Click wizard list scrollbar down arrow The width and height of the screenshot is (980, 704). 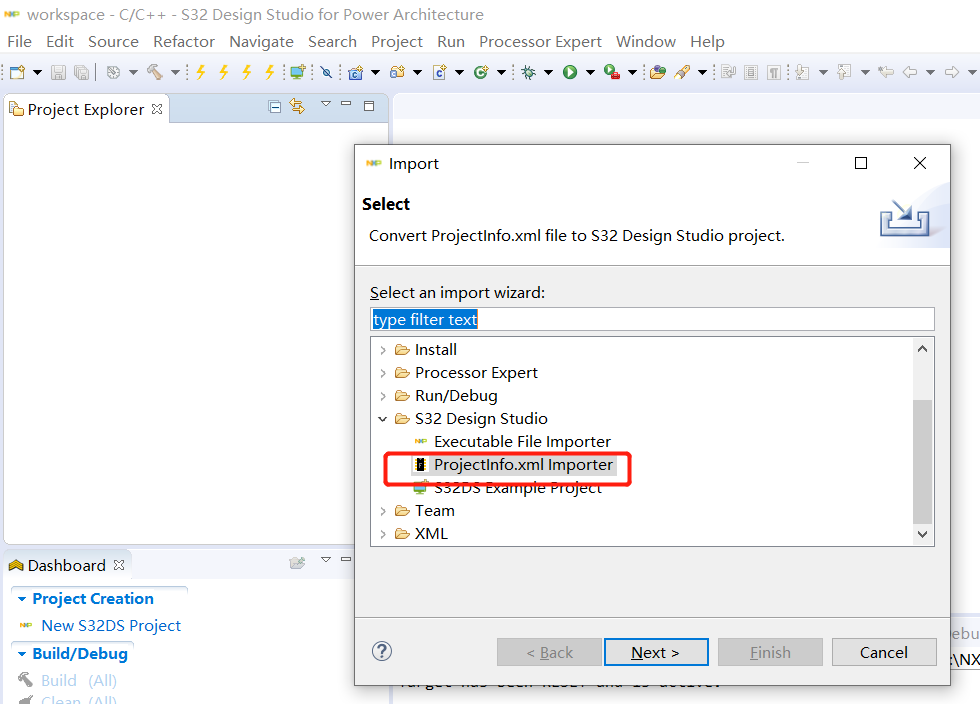tap(922, 535)
